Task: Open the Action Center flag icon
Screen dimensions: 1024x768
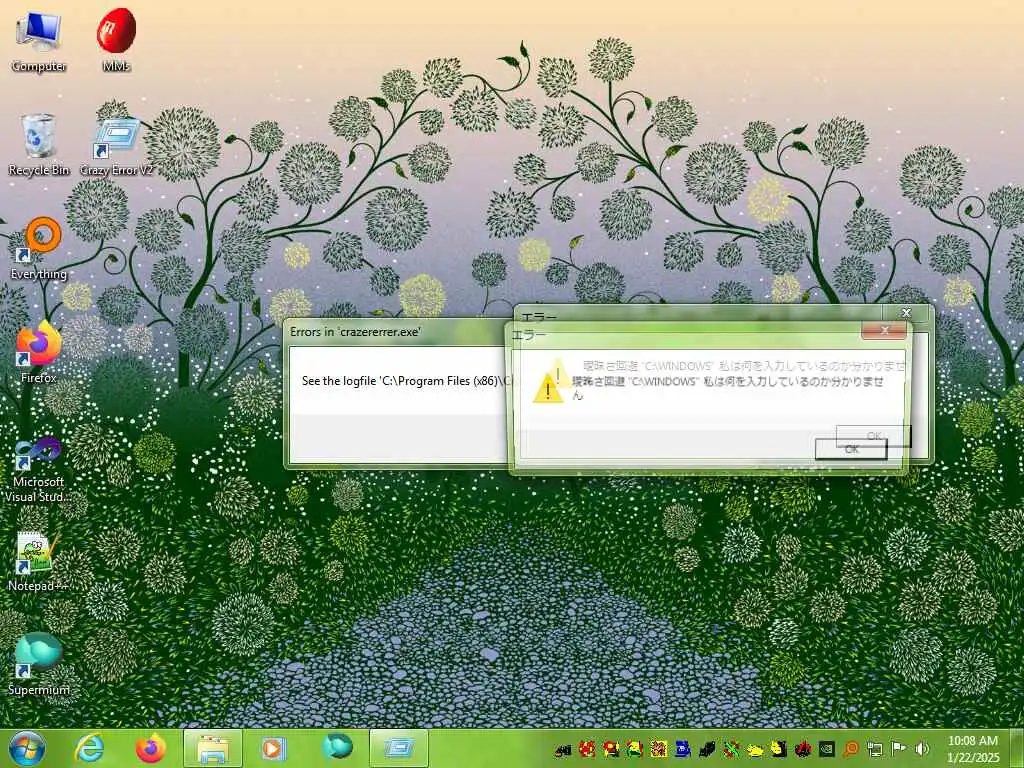Action: click(899, 749)
